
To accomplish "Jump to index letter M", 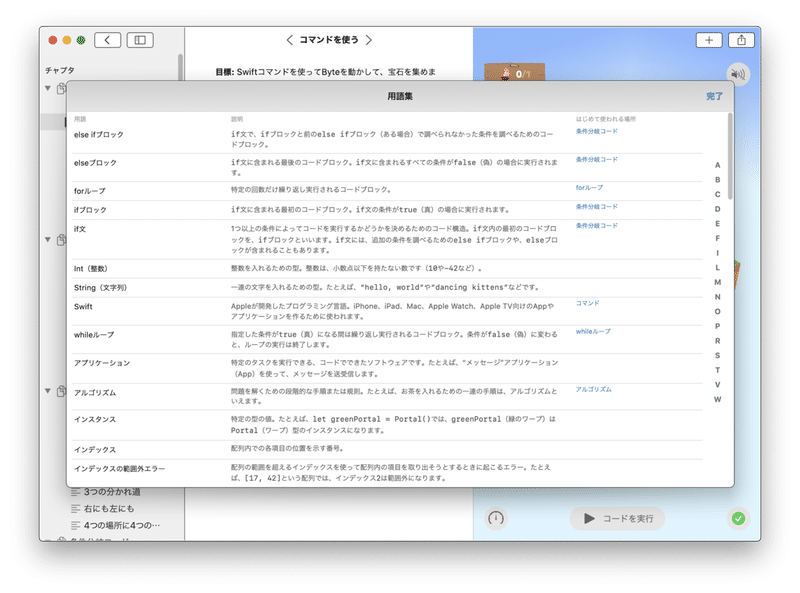I will click(x=717, y=282).
